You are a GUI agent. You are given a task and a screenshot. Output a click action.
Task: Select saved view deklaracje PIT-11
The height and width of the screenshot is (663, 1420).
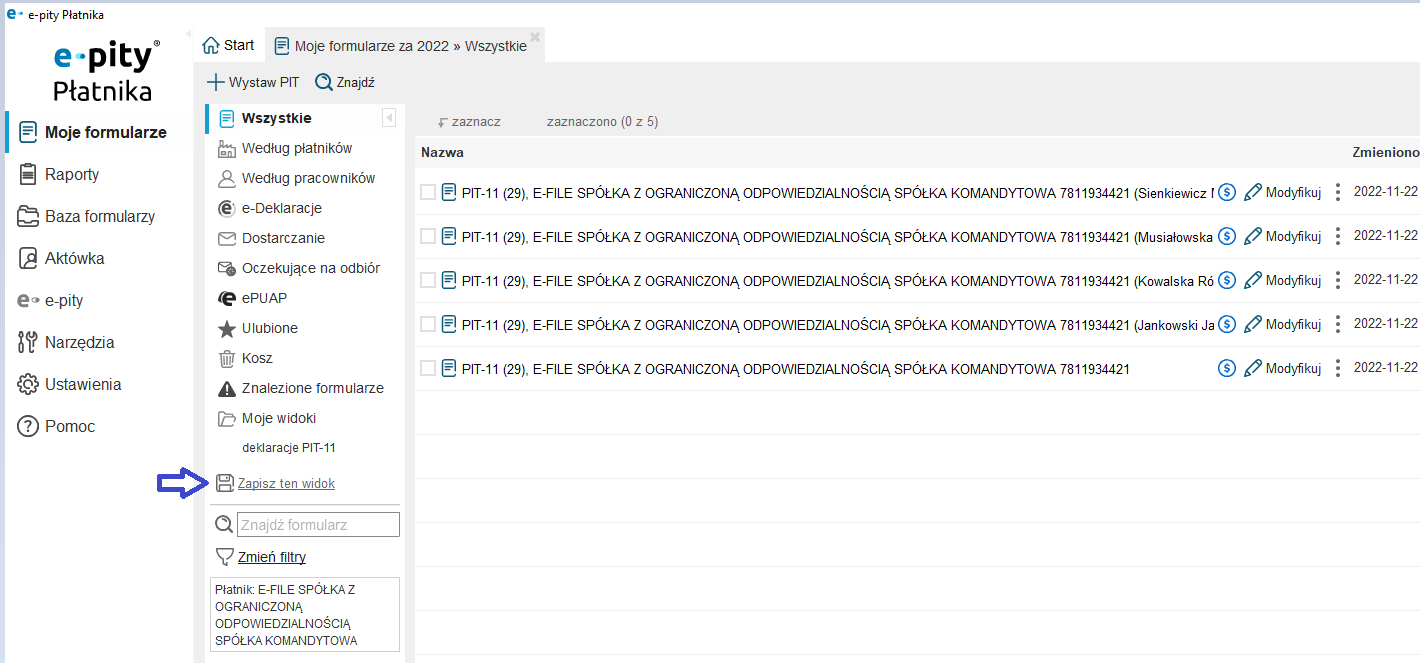[x=289, y=448]
